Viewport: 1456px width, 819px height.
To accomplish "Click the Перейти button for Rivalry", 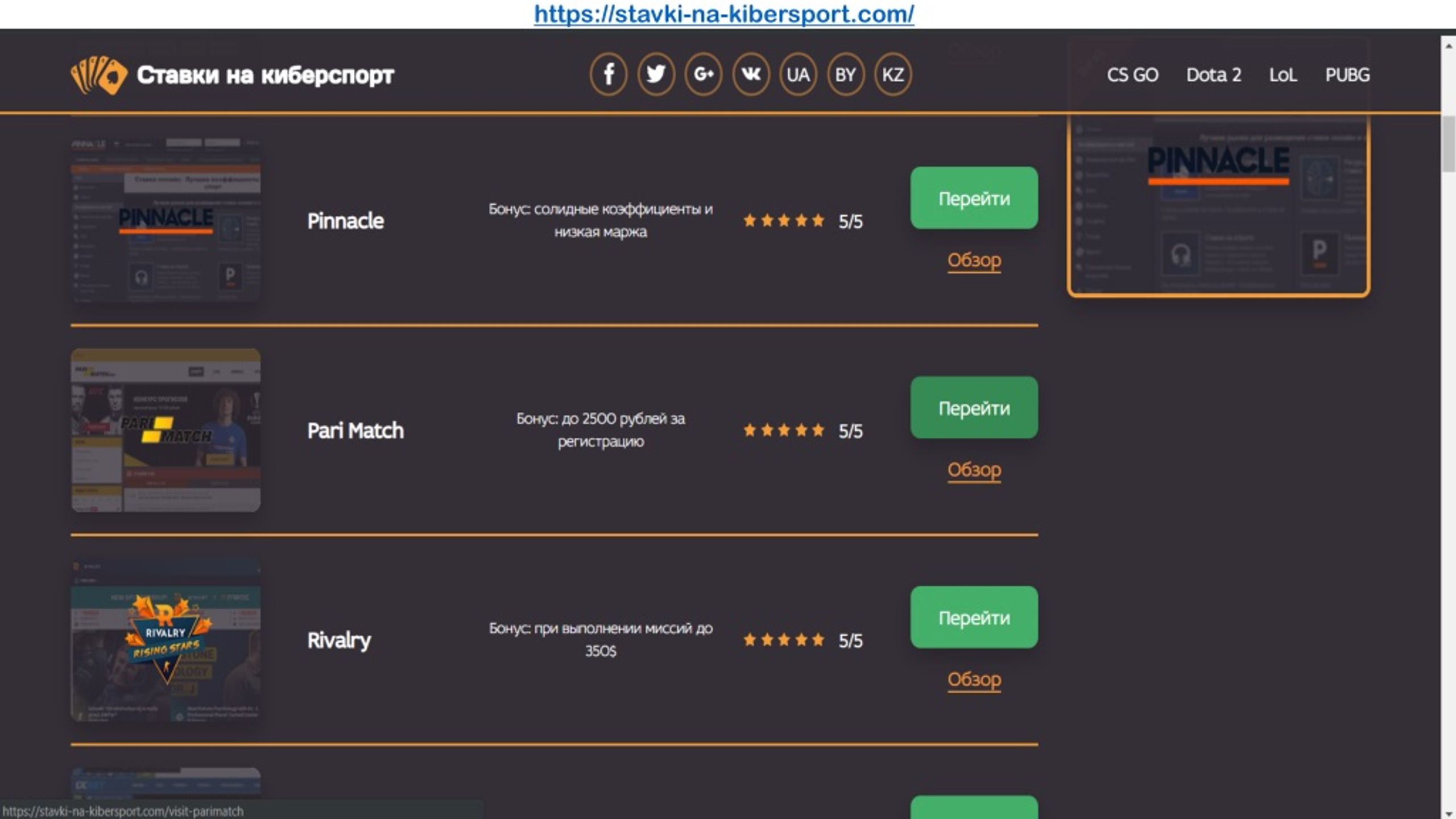I will [x=974, y=617].
